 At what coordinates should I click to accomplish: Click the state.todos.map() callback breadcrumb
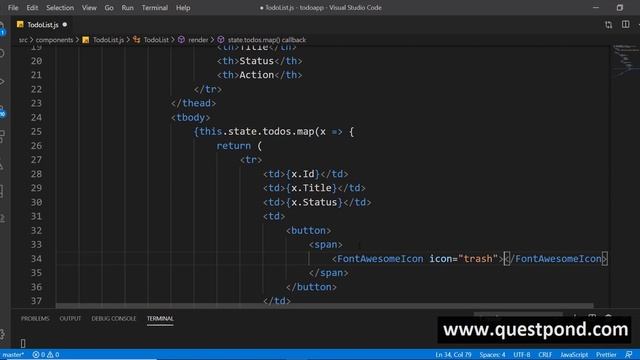point(267,40)
